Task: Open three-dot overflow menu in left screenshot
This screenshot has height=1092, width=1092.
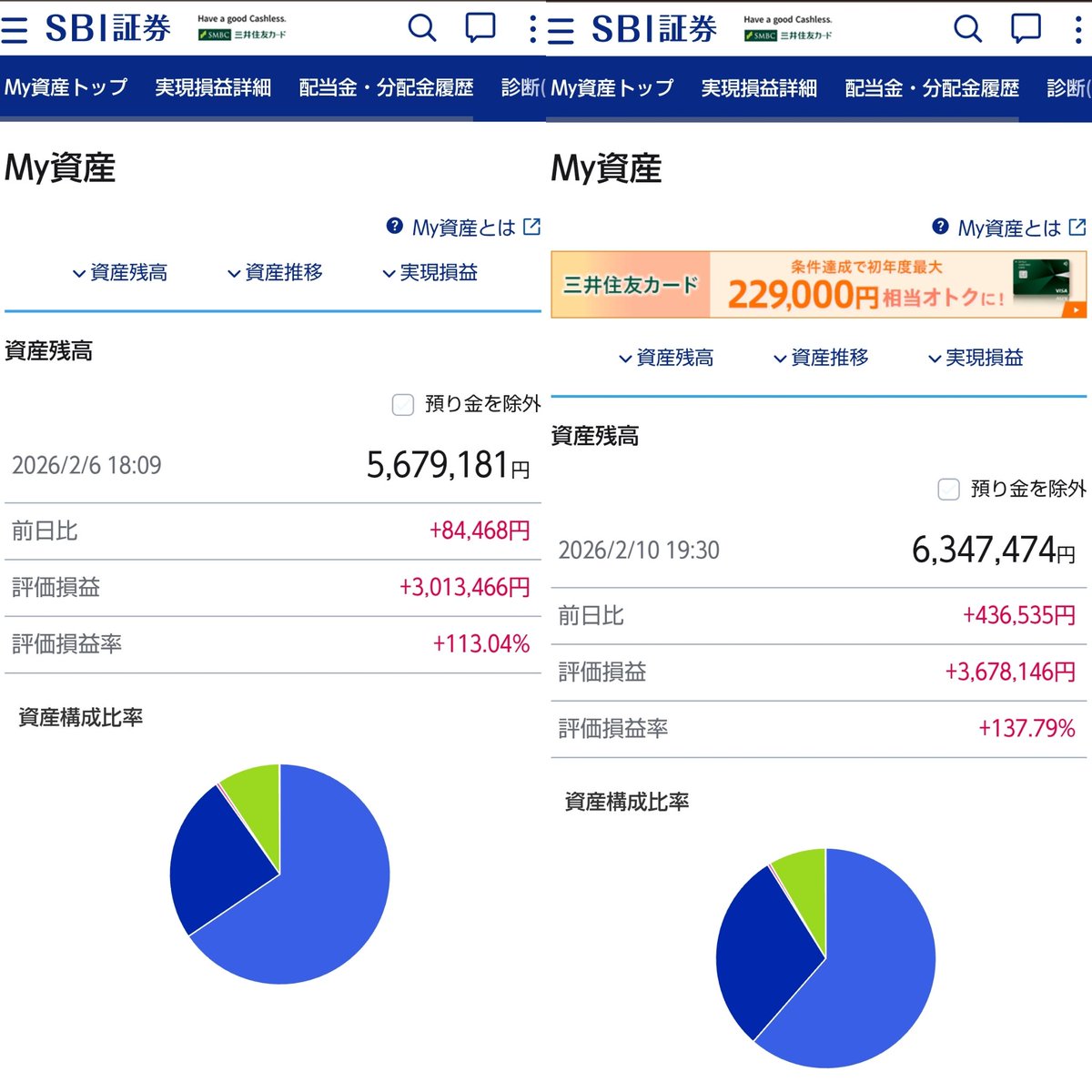Action: coord(533,29)
